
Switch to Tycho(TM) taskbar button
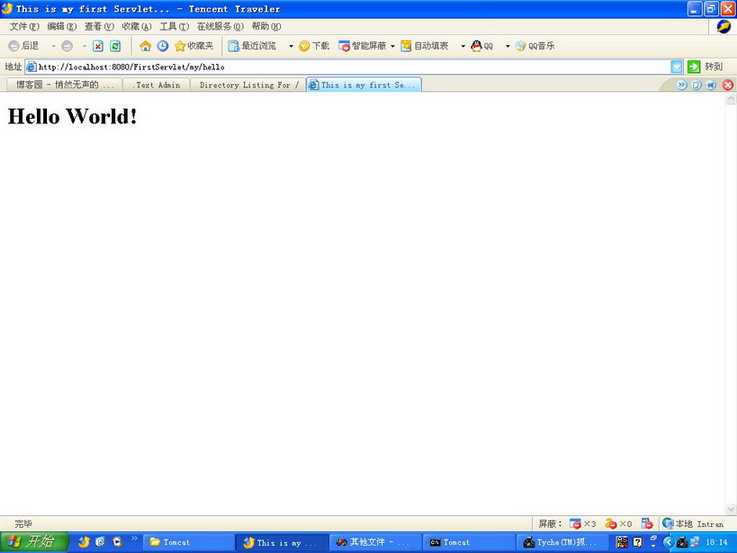(562, 542)
